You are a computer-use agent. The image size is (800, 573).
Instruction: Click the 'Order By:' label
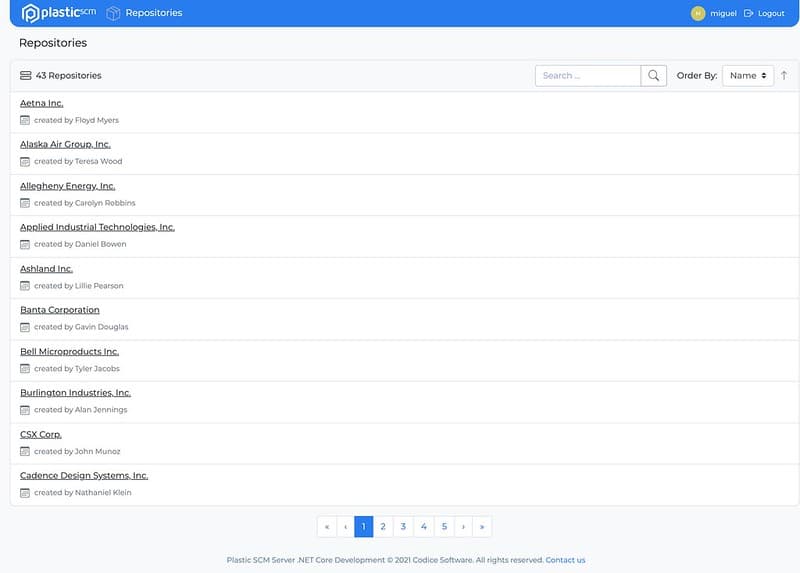697,76
